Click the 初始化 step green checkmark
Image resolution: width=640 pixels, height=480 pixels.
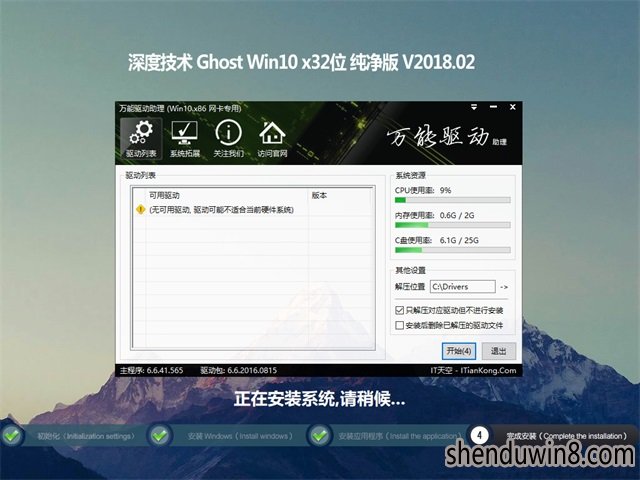[x=12, y=436]
